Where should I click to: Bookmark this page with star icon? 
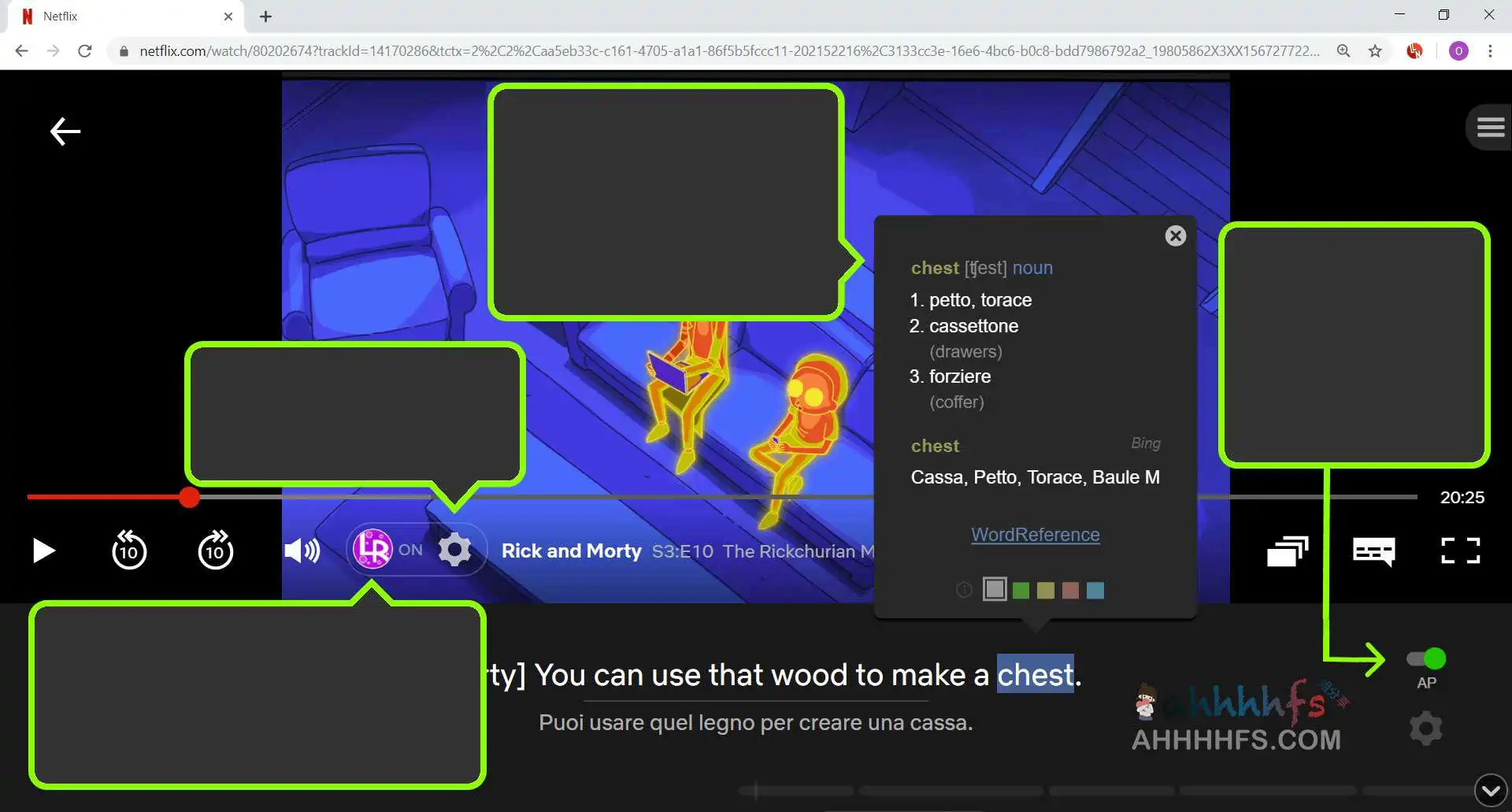[x=1375, y=51]
